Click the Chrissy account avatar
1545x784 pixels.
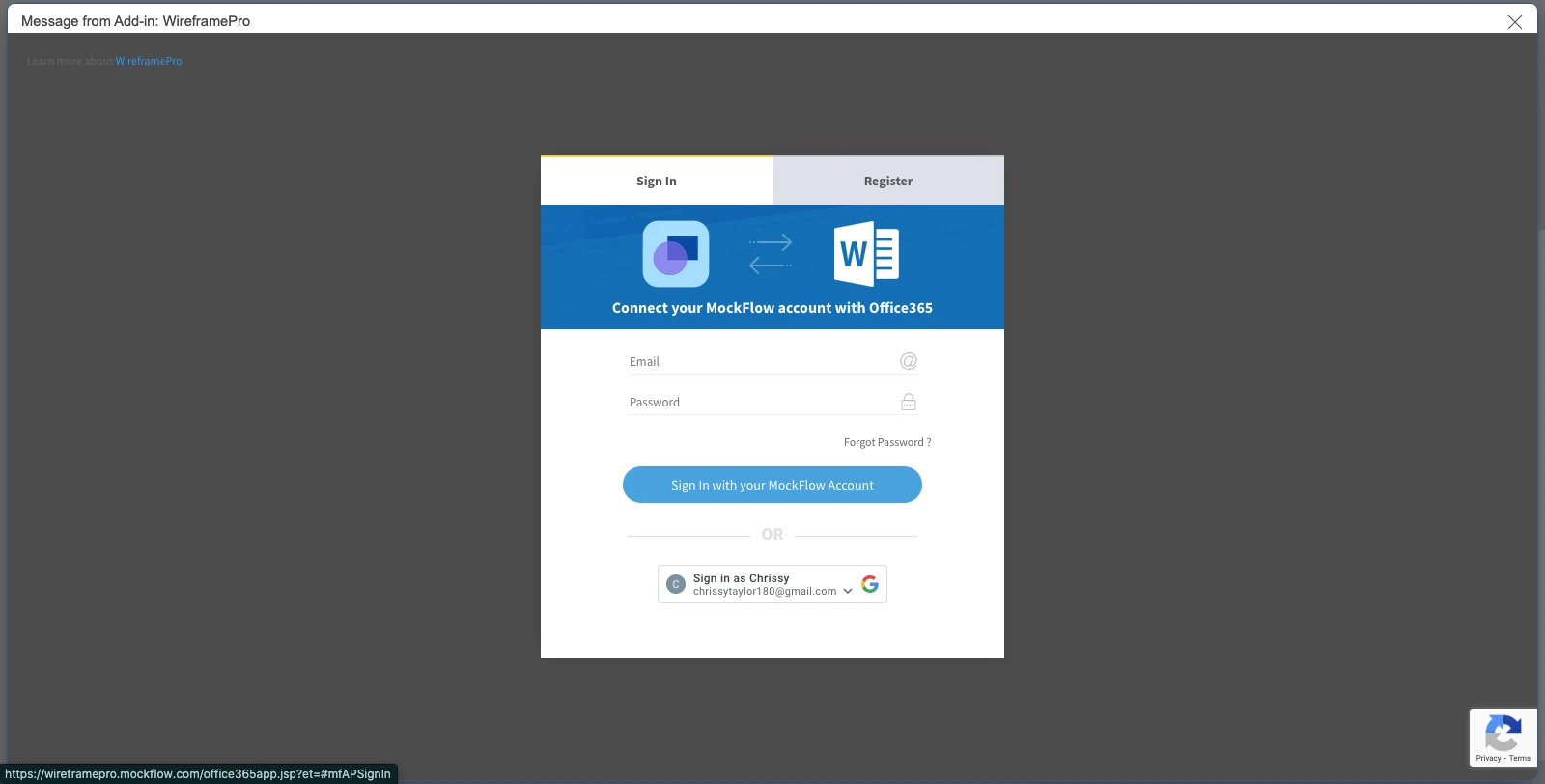coord(676,584)
